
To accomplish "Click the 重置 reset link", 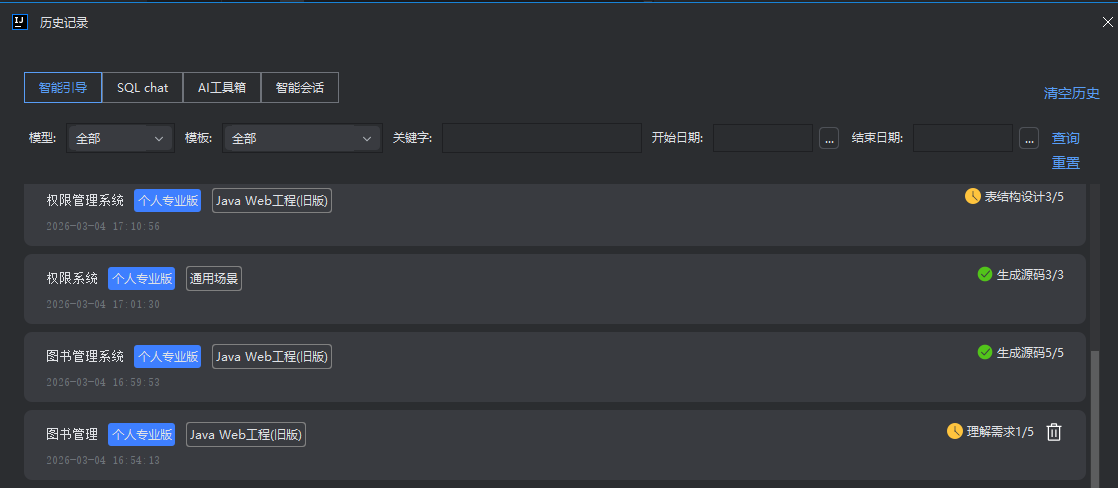I will [1065, 163].
